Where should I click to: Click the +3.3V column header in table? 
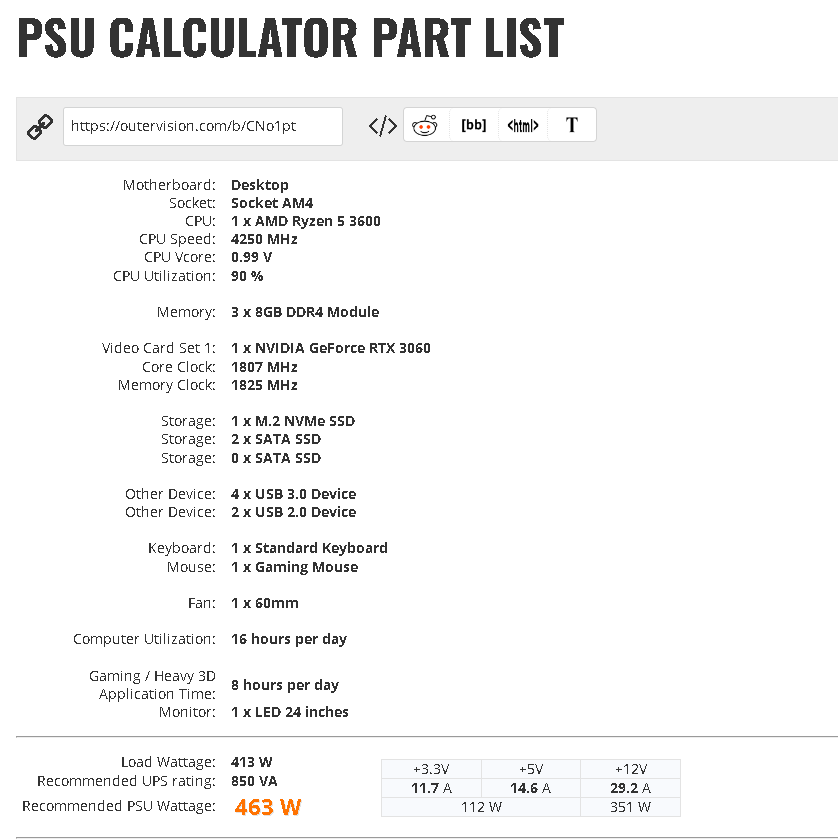431,769
